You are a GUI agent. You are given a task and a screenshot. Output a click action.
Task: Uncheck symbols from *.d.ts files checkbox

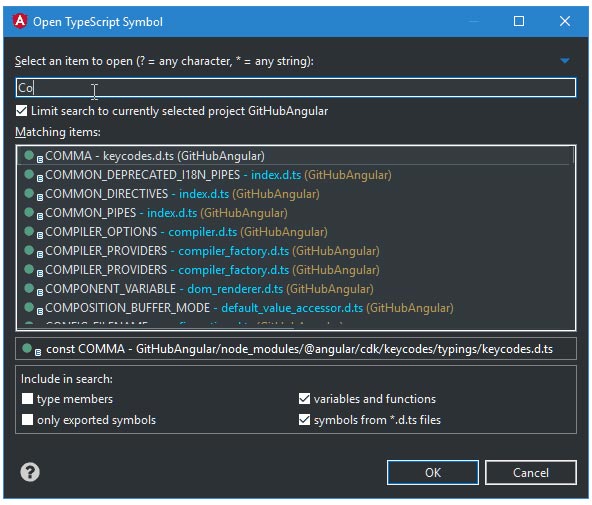click(x=304, y=420)
